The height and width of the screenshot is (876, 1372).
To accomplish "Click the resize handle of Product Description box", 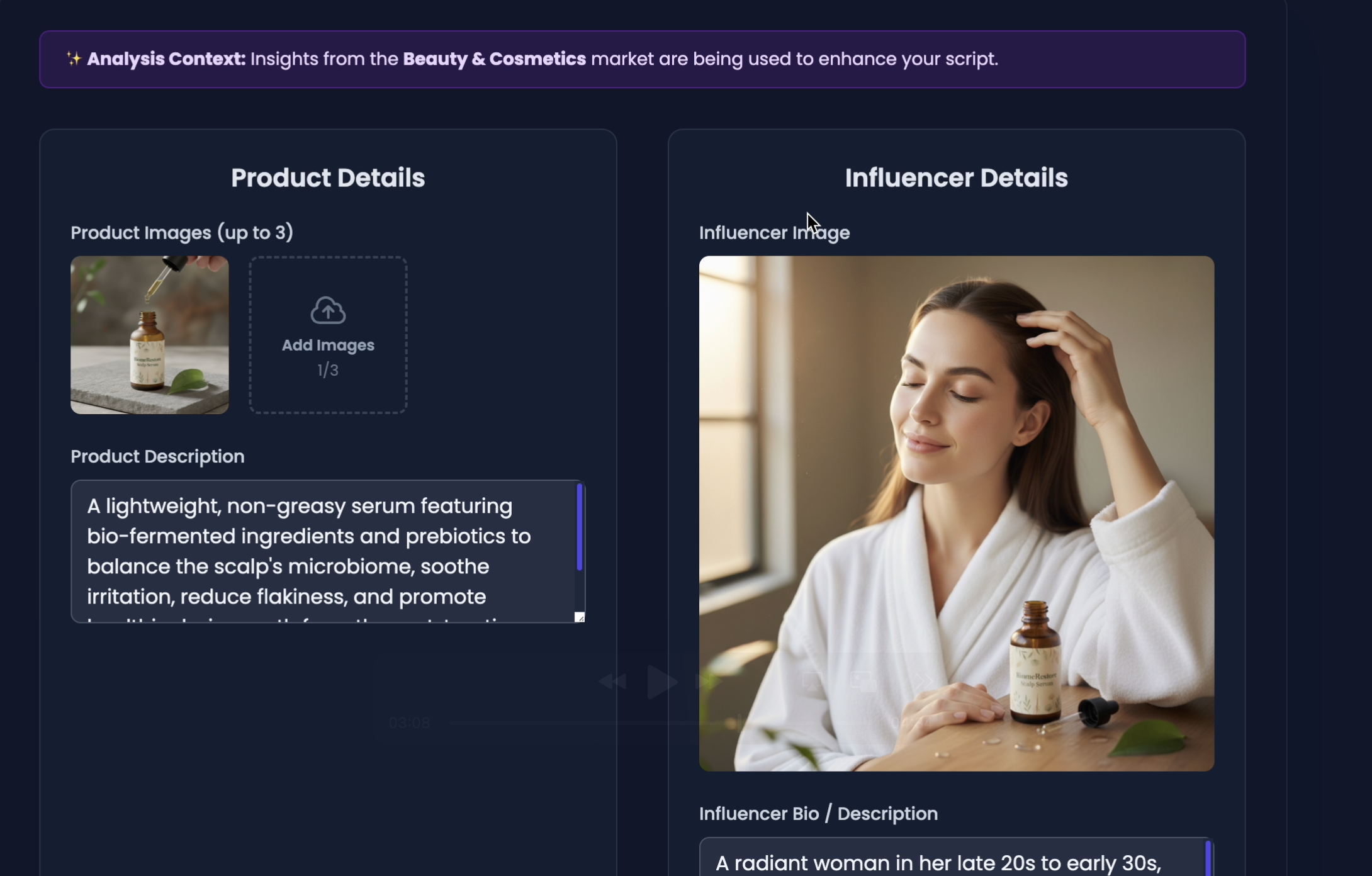I will (580, 617).
